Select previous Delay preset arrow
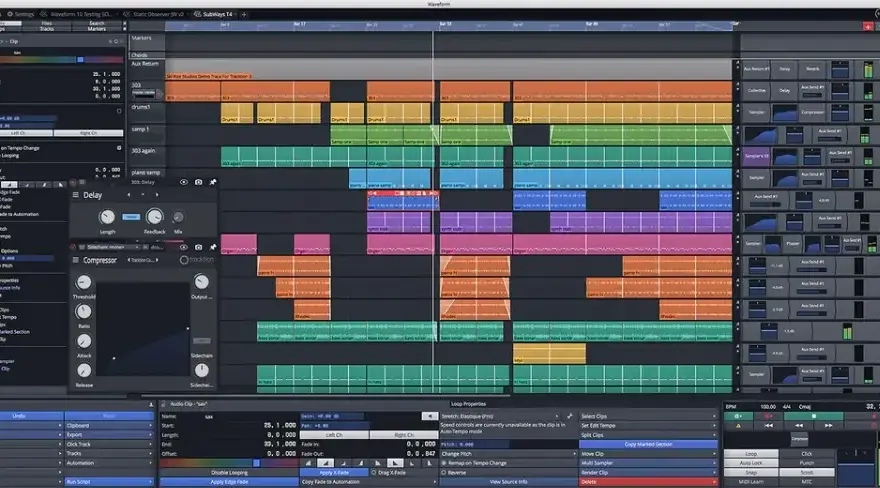Image resolution: width=880 pixels, height=488 pixels. (129, 195)
